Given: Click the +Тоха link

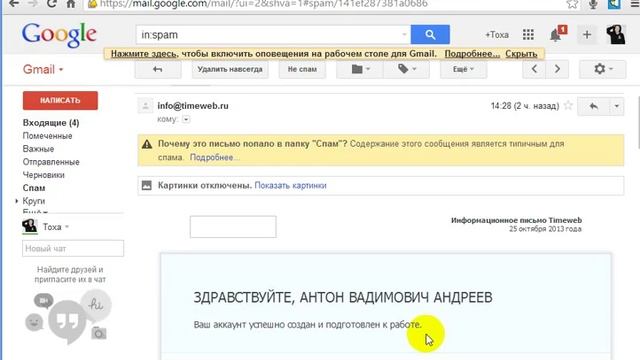Looking at the screenshot, I should 497,35.
